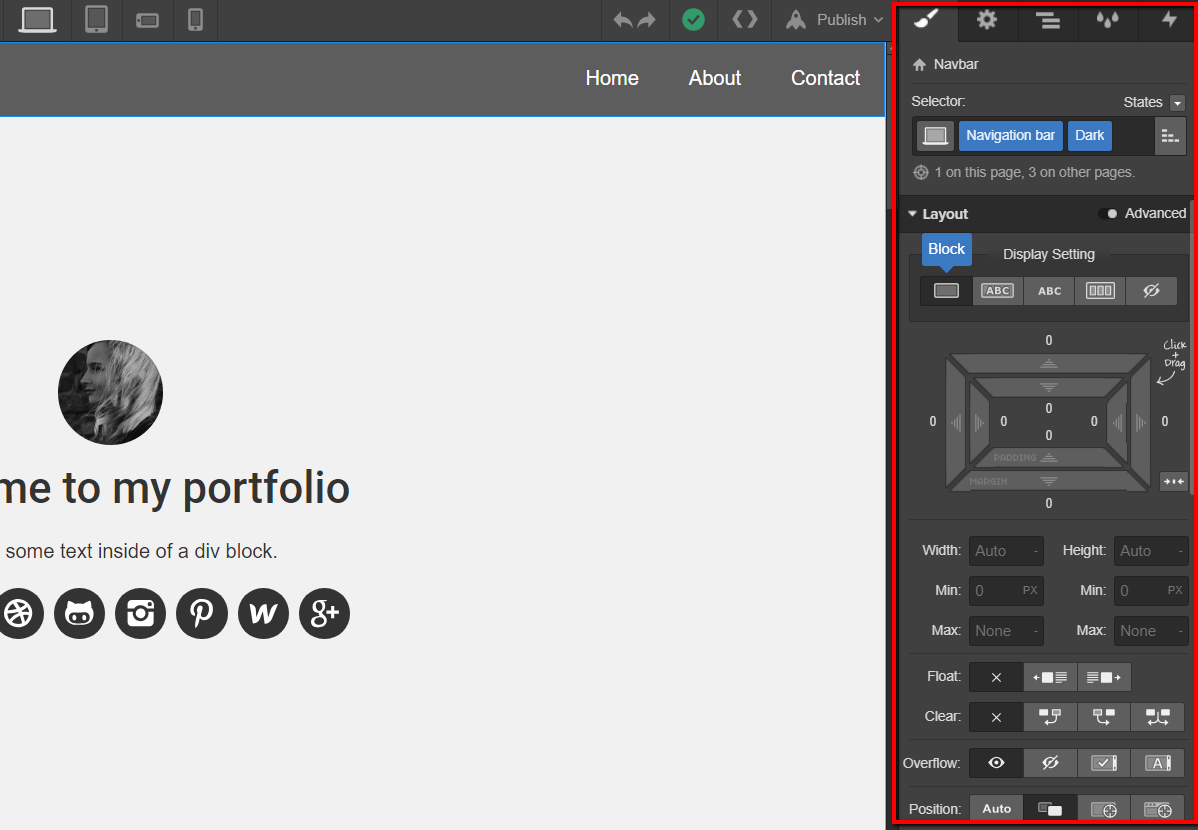Open the Settings gear tab
This screenshot has width=1198, height=830.
tap(987, 20)
